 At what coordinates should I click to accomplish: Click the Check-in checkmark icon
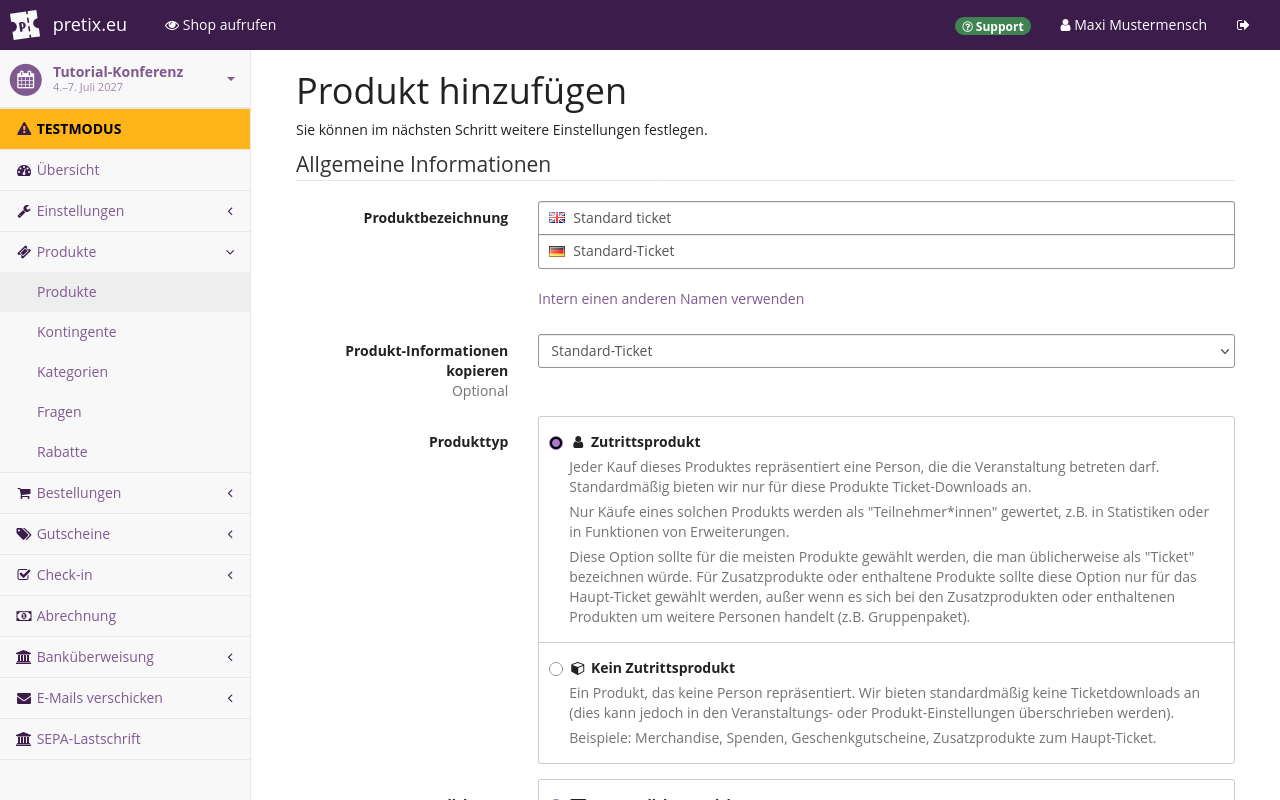[x=24, y=575]
